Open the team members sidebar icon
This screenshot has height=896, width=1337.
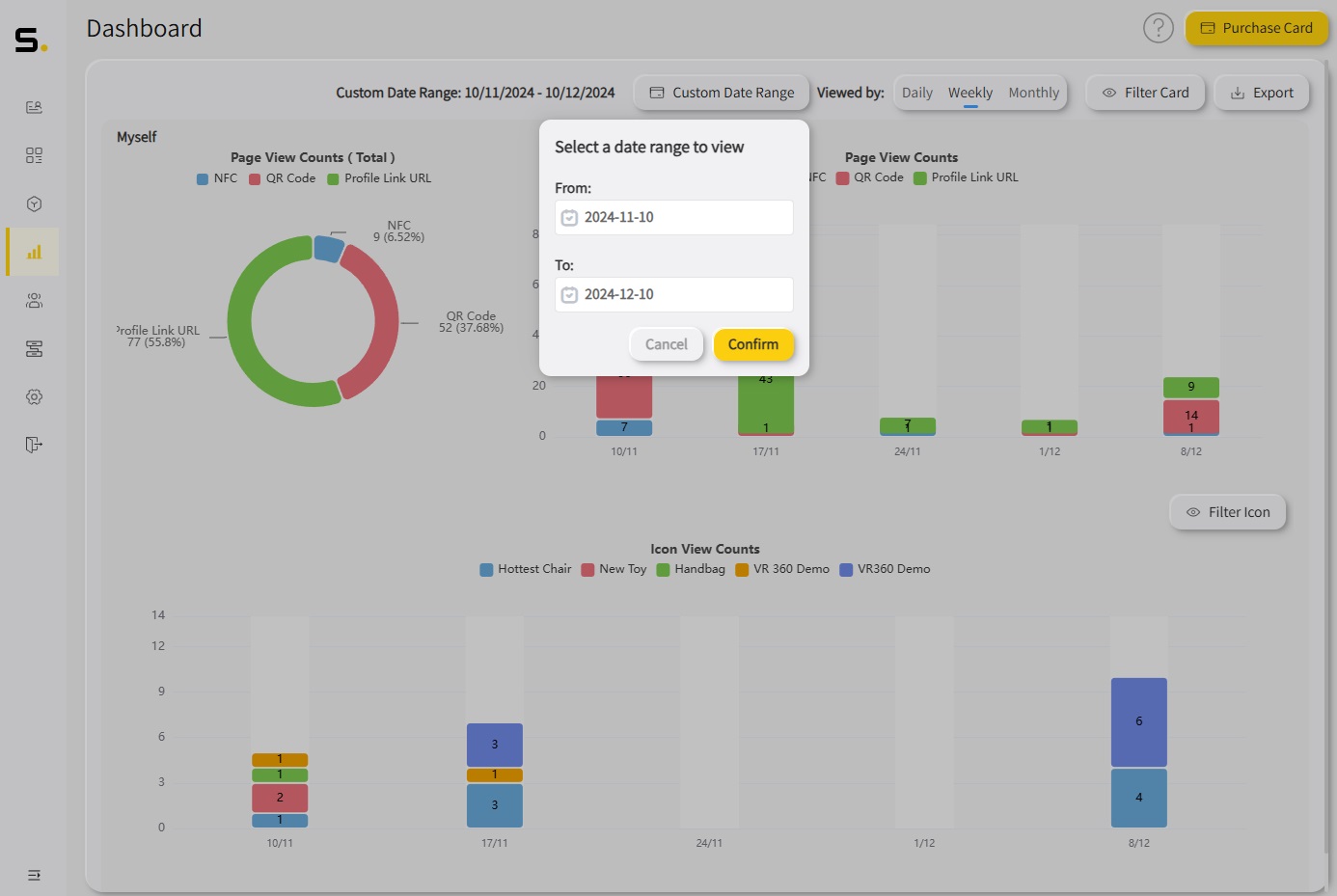point(34,300)
